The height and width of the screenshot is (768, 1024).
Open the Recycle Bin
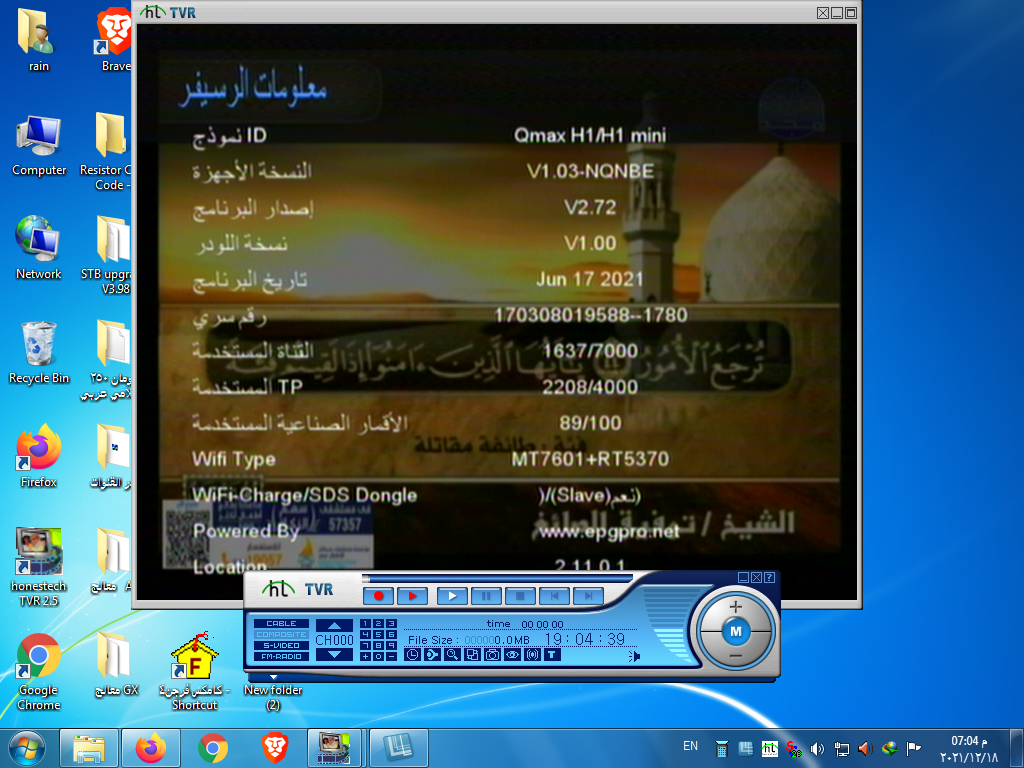(x=39, y=353)
